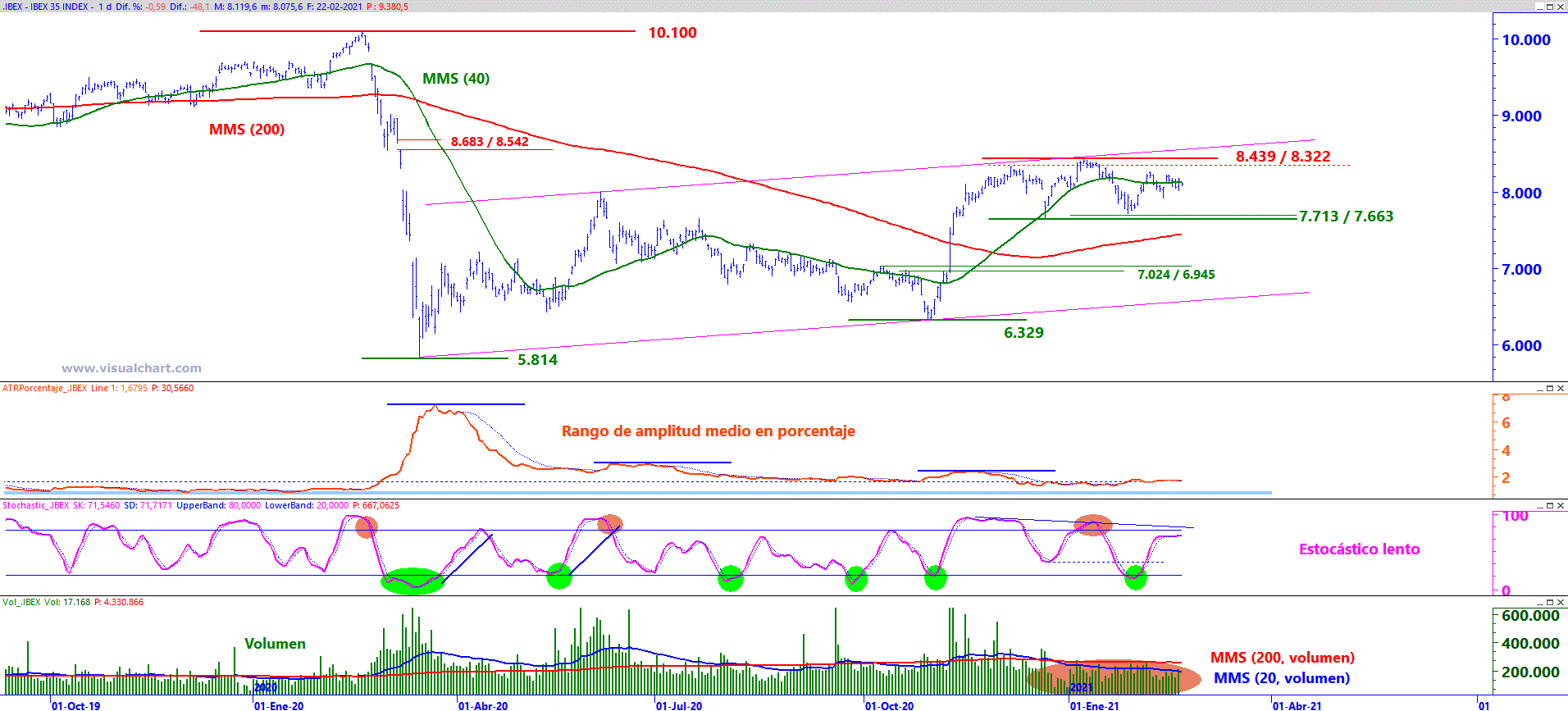Image resolution: width=1568 pixels, height=711 pixels.
Task: Select the green 'MMS (40)' label
Action: pyautogui.click(x=456, y=79)
